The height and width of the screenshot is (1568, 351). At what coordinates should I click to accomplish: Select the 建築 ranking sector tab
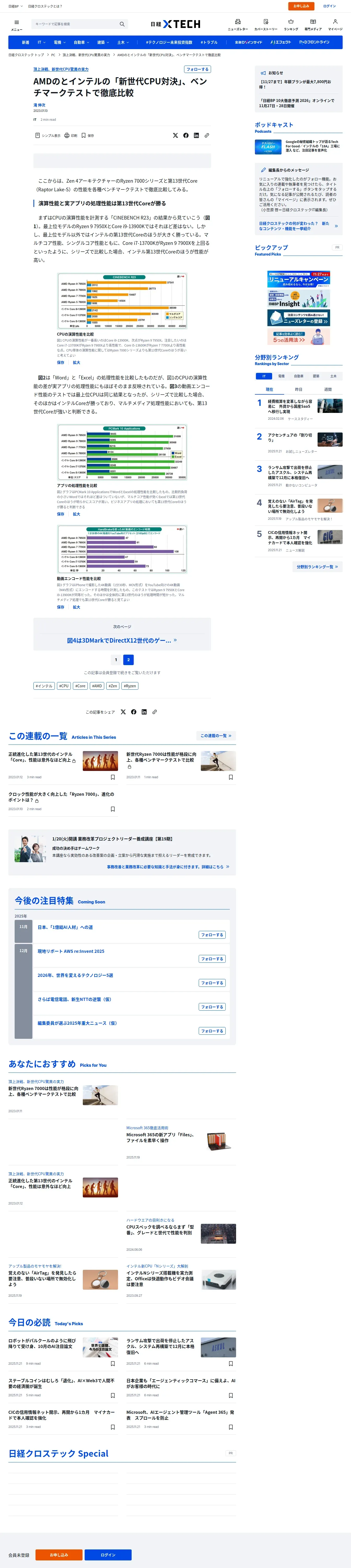point(316,376)
